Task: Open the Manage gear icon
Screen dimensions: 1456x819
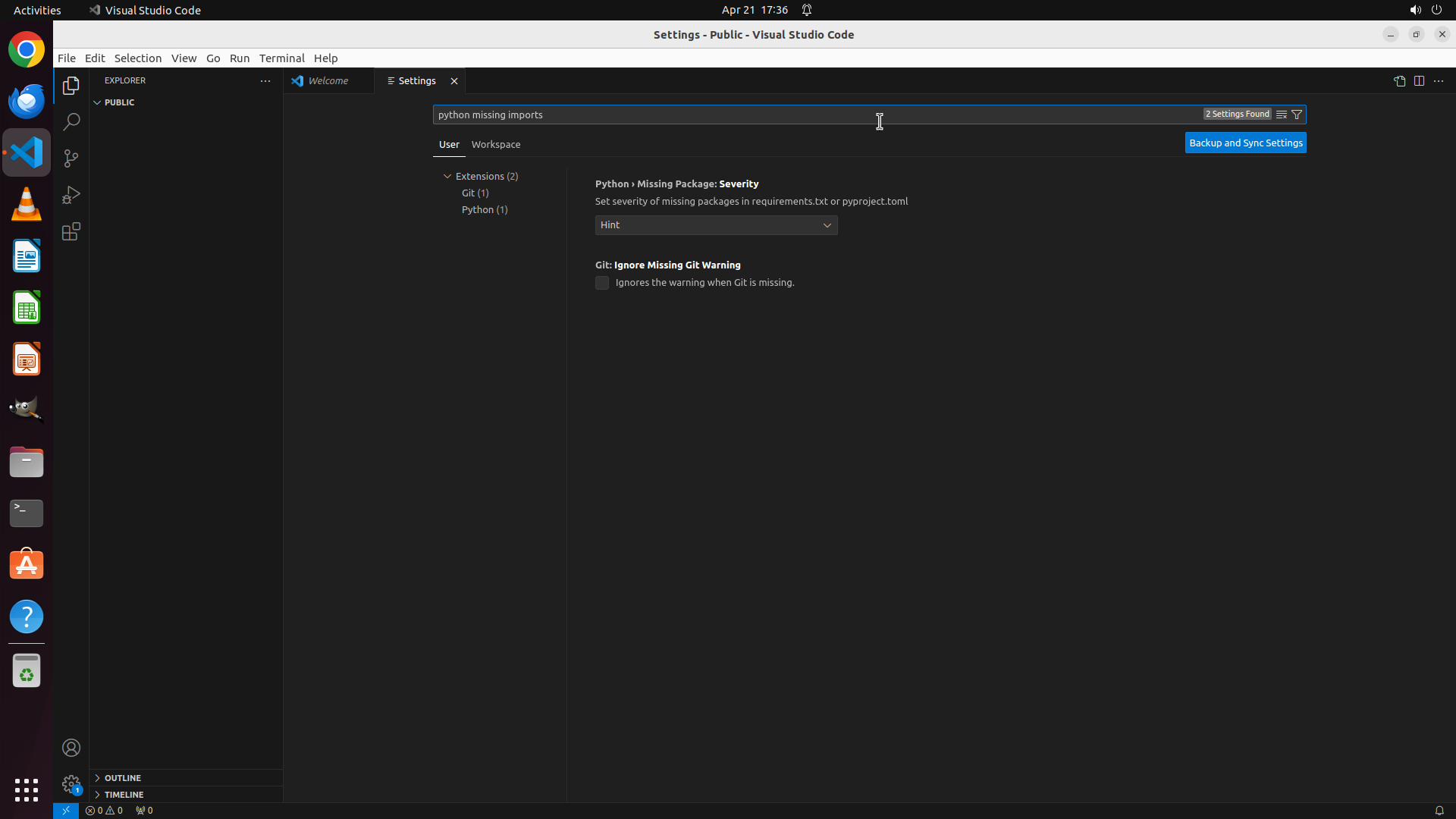Action: click(71, 783)
